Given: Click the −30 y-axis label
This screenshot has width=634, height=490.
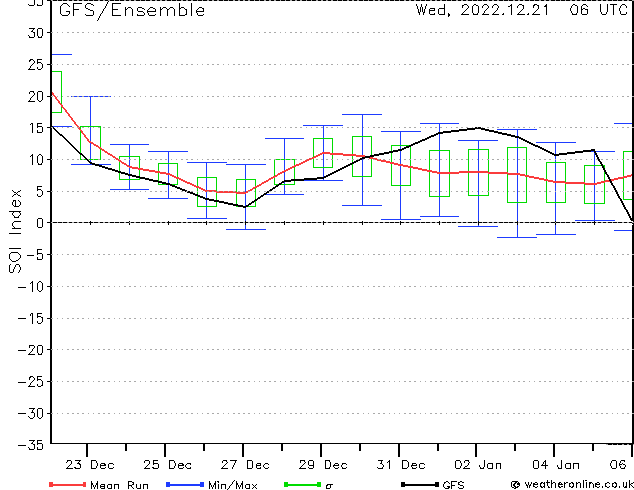Looking at the screenshot, I should [31, 413].
